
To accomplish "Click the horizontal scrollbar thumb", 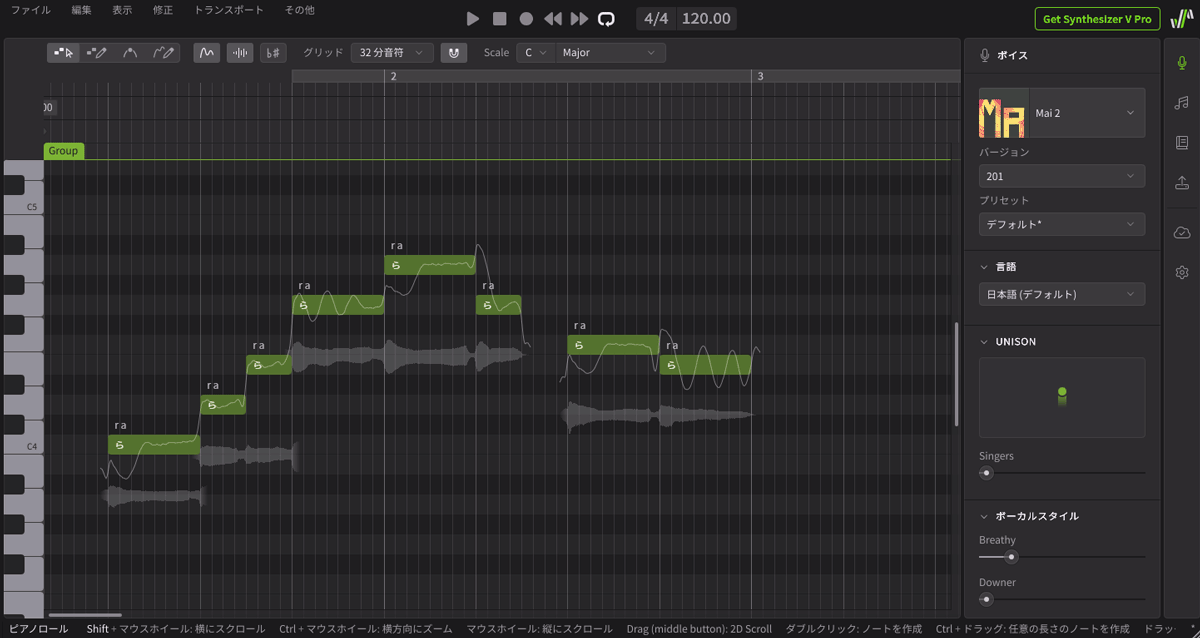I will 85,615.
